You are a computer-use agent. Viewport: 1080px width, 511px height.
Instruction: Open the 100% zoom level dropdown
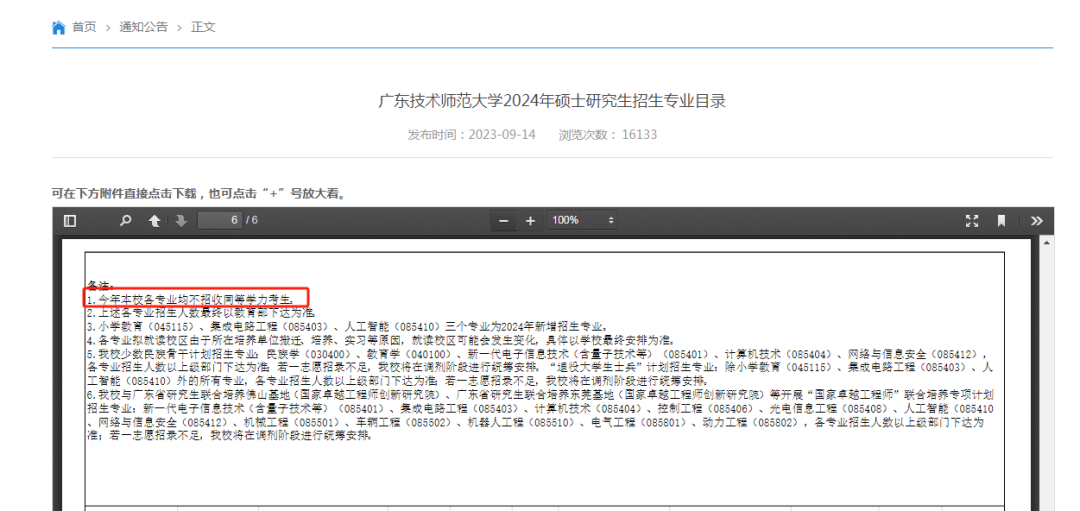pos(582,220)
